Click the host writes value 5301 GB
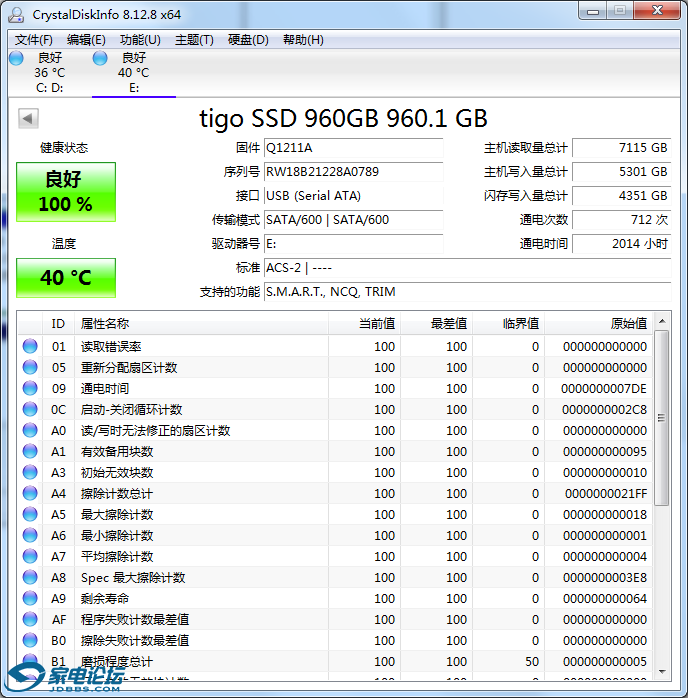Screen dimensions: 688x698 [x=621, y=172]
